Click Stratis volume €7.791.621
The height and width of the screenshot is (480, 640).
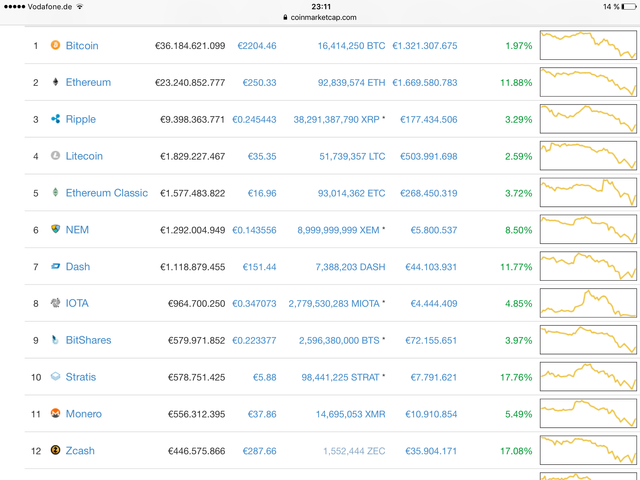click(434, 377)
